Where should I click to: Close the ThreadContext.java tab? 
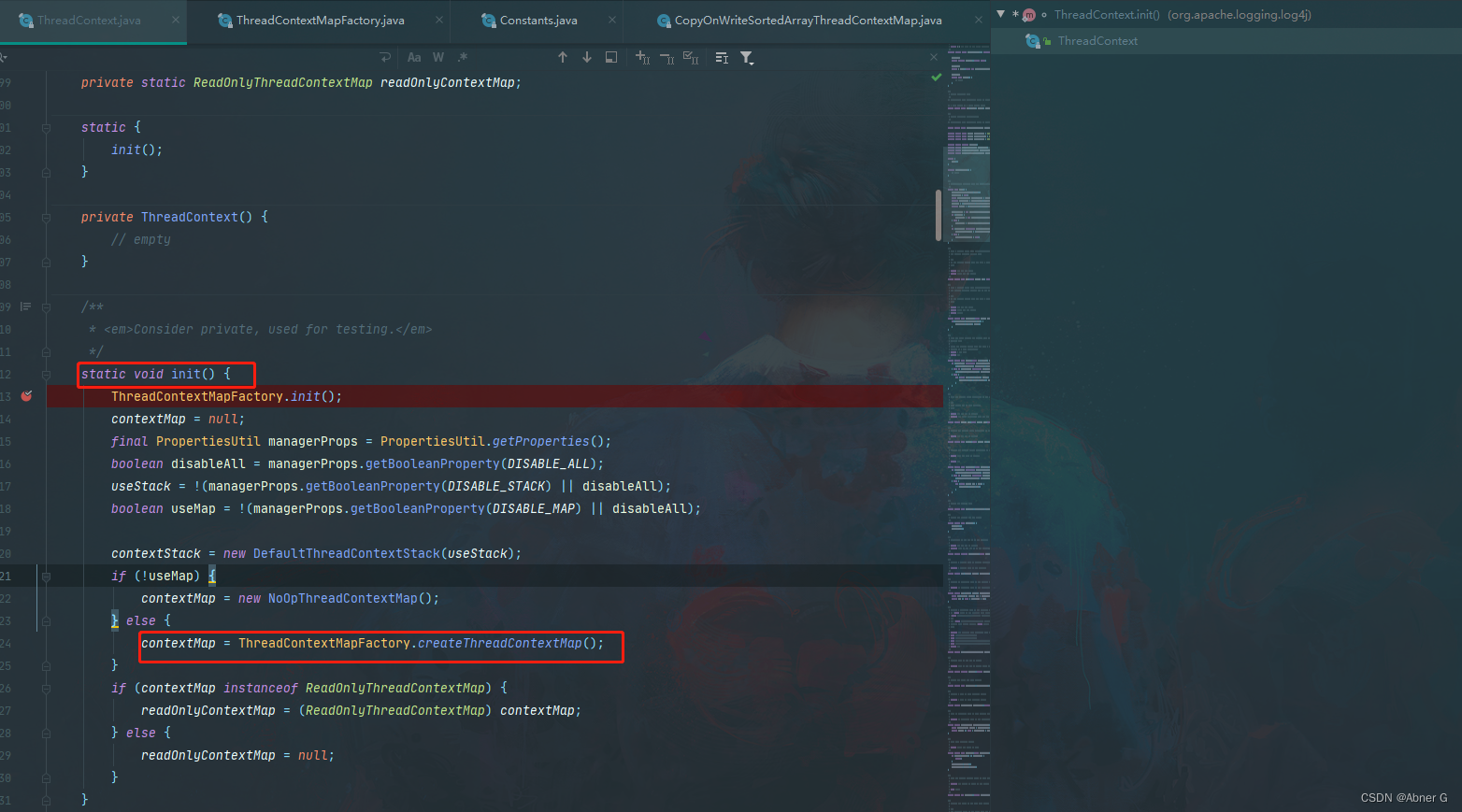[x=175, y=21]
